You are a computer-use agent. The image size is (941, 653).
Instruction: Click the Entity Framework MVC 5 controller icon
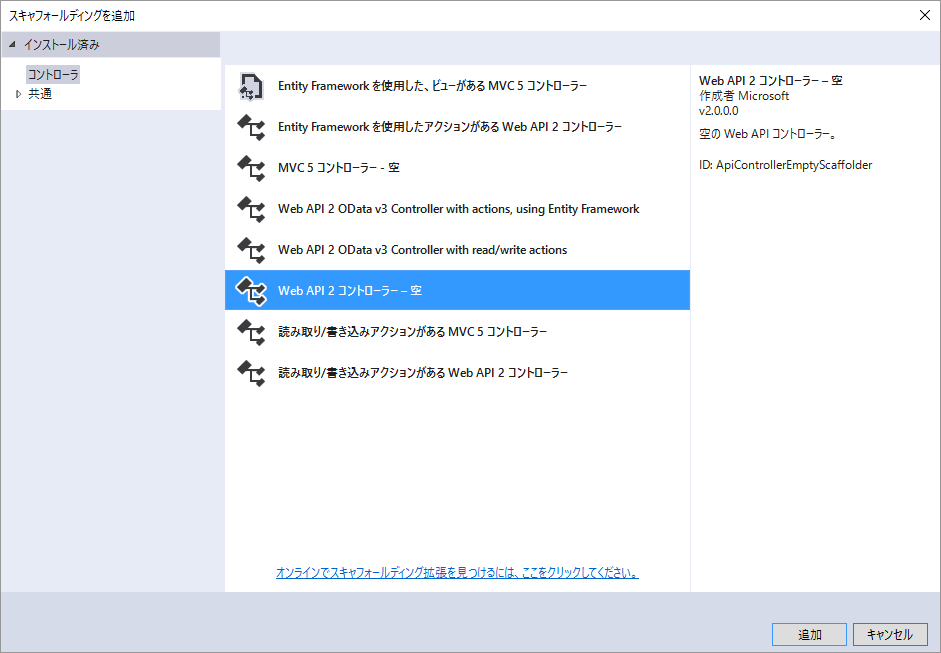pos(251,85)
